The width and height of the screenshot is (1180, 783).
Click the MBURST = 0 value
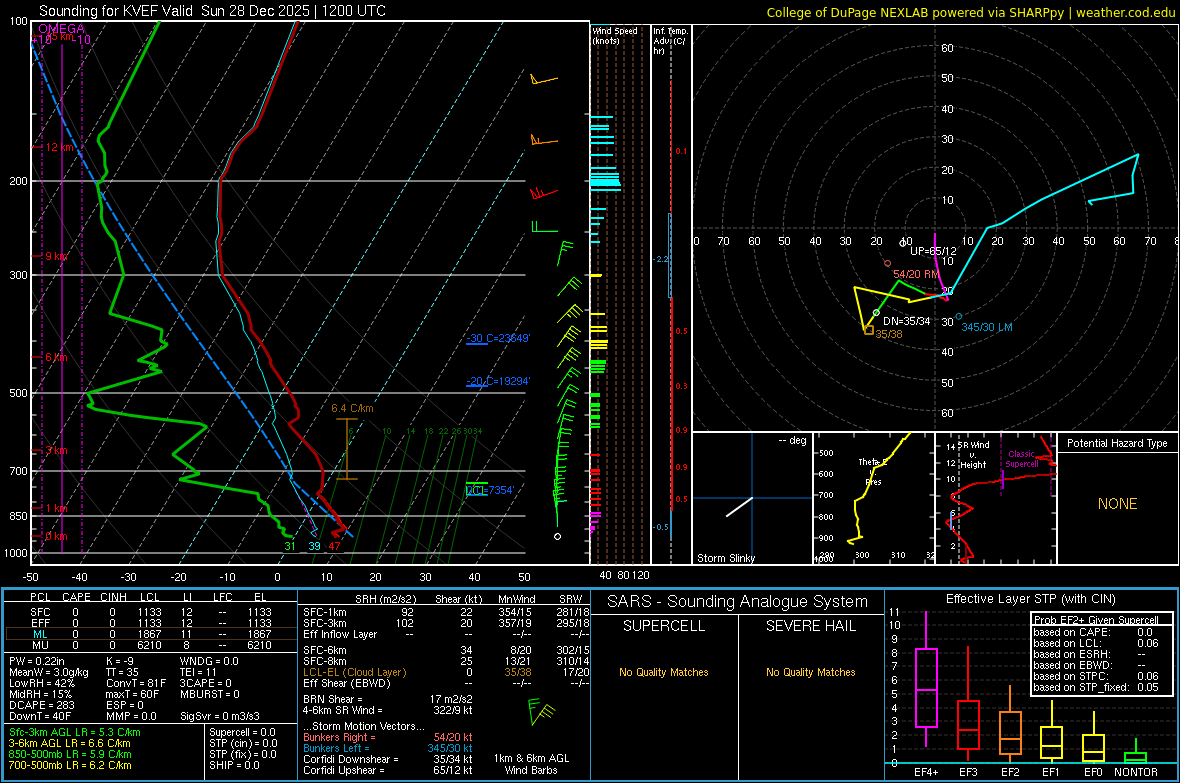pos(210,694)
